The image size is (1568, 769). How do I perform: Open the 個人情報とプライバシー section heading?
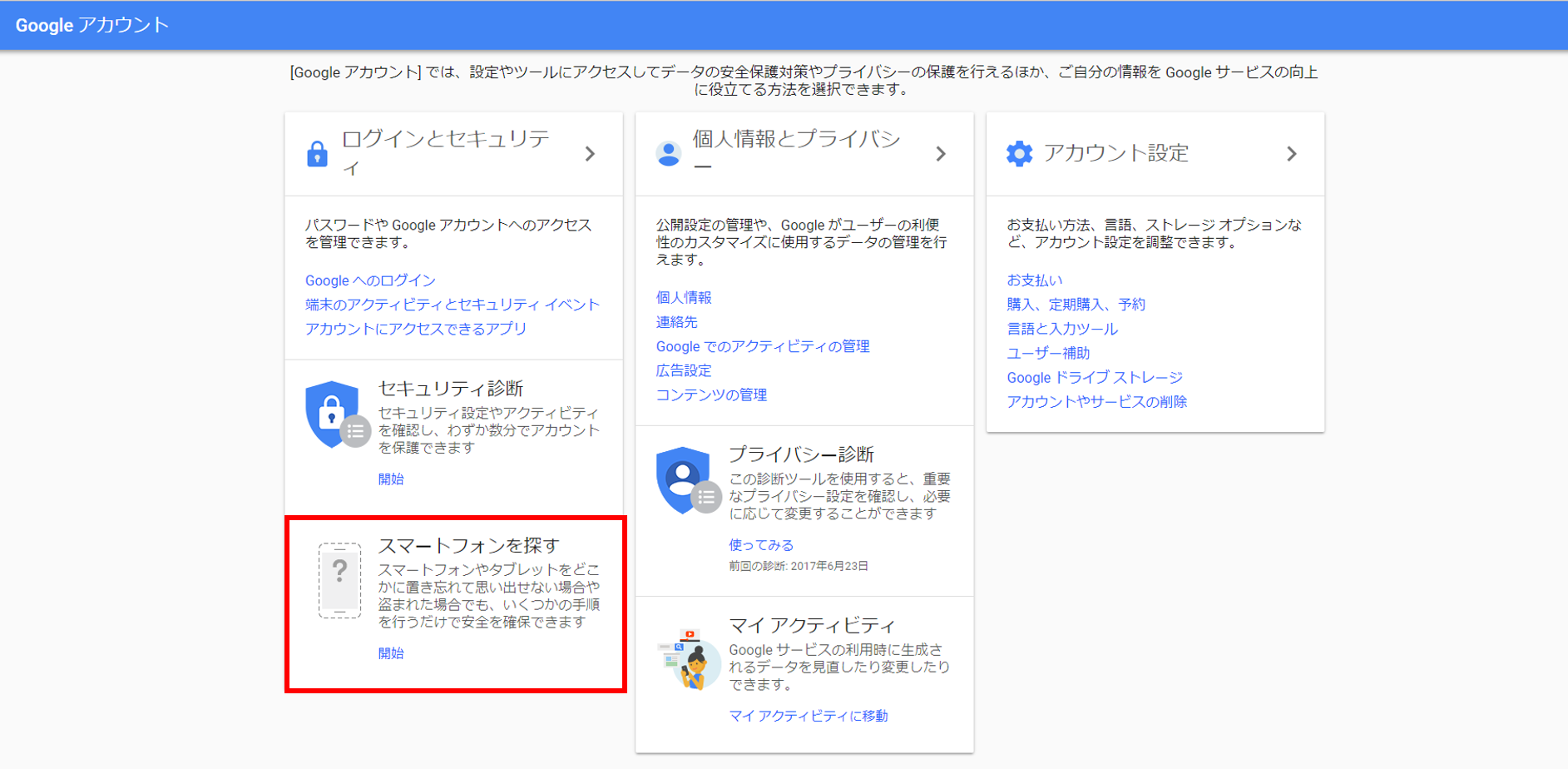(x=797, y=153)
